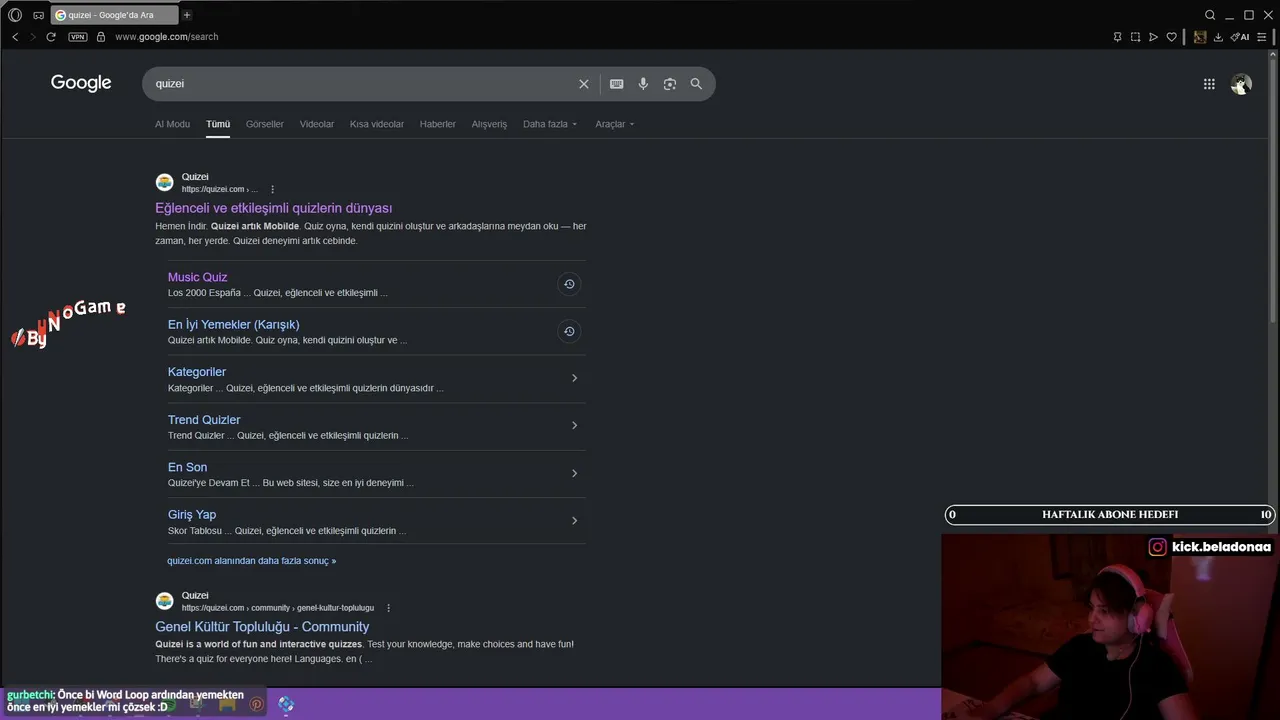Toggle the VPN badge in address bar
The image size is (1280, 720).
[78, 37]
